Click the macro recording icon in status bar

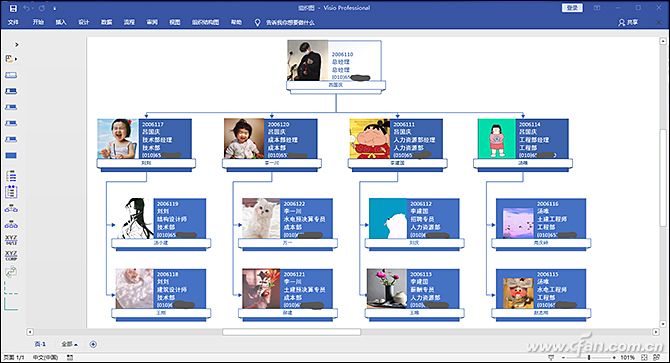pos(70,357)
